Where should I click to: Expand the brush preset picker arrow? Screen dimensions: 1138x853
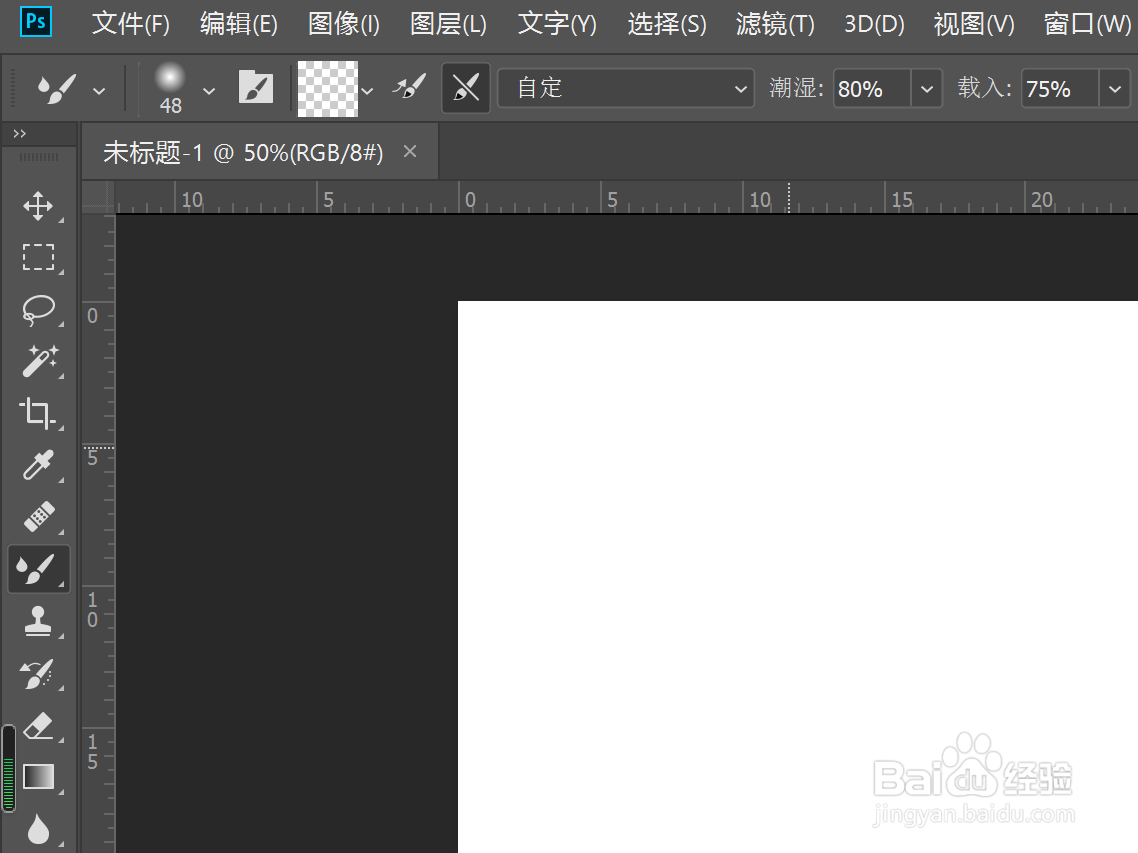[x=209, y=91]
